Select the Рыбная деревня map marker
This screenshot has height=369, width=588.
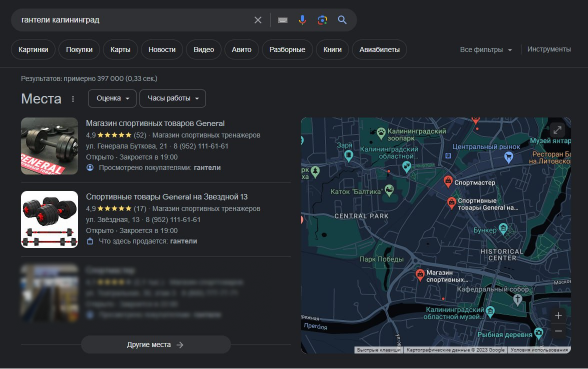pyautogui.click(x=538, y=333)
